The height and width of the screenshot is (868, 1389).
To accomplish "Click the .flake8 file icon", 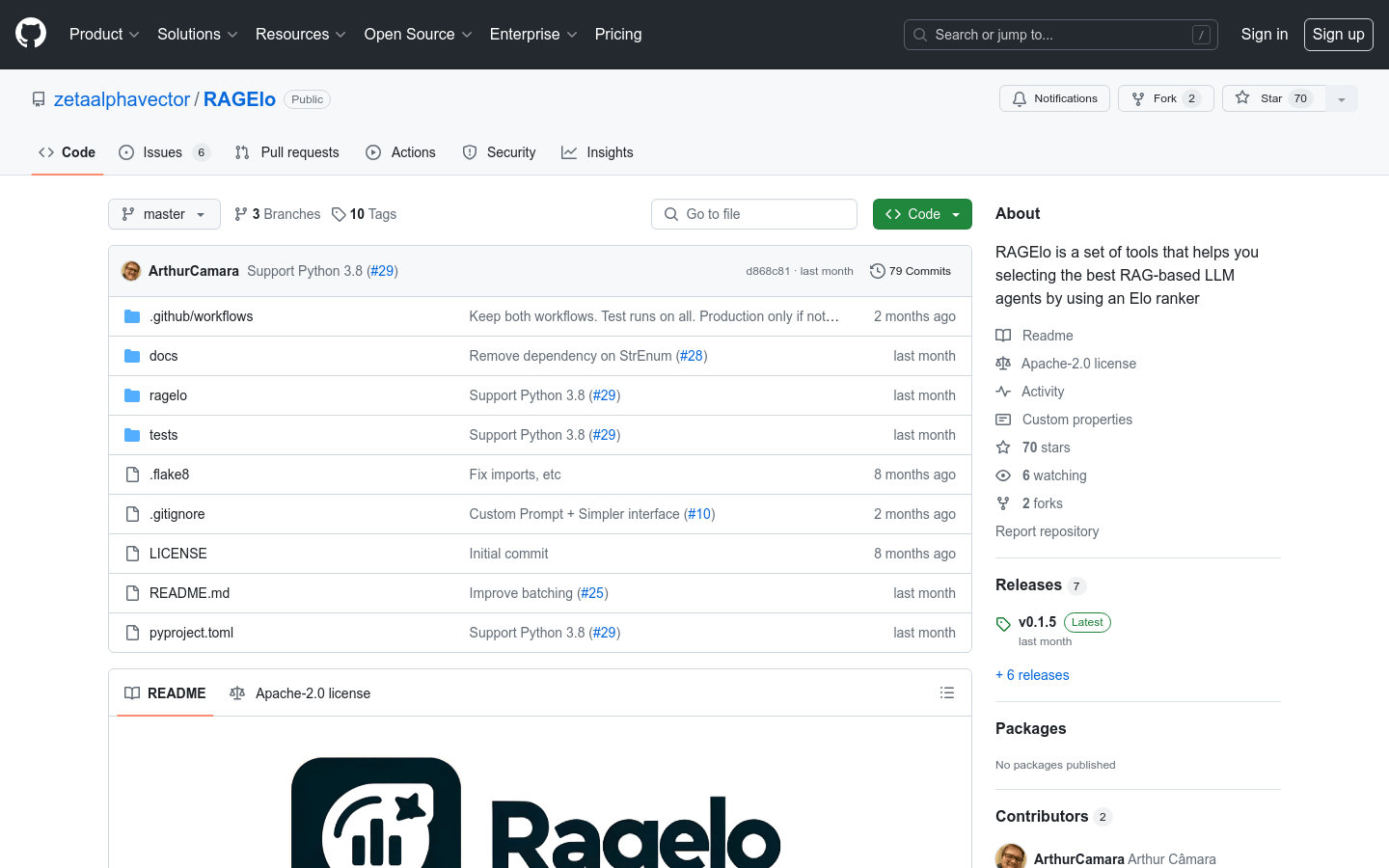I will [132, 475].
